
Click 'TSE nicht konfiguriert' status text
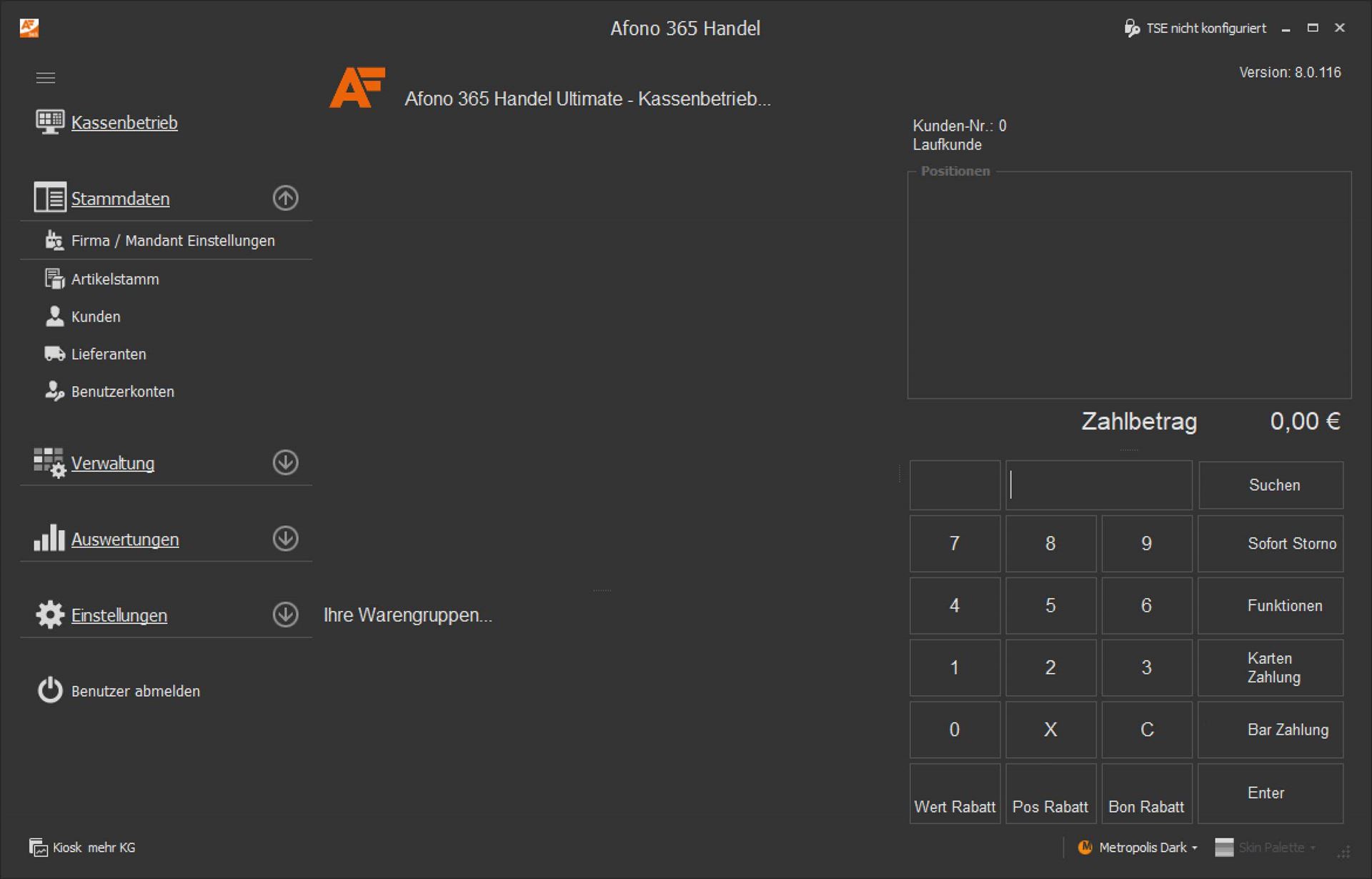tap(1206, 28)
